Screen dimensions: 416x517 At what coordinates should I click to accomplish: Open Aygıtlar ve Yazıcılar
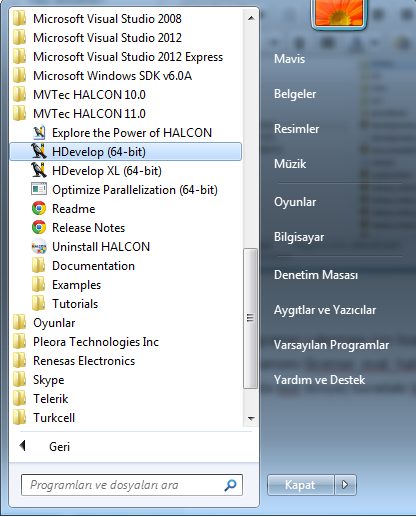[325, 310]
